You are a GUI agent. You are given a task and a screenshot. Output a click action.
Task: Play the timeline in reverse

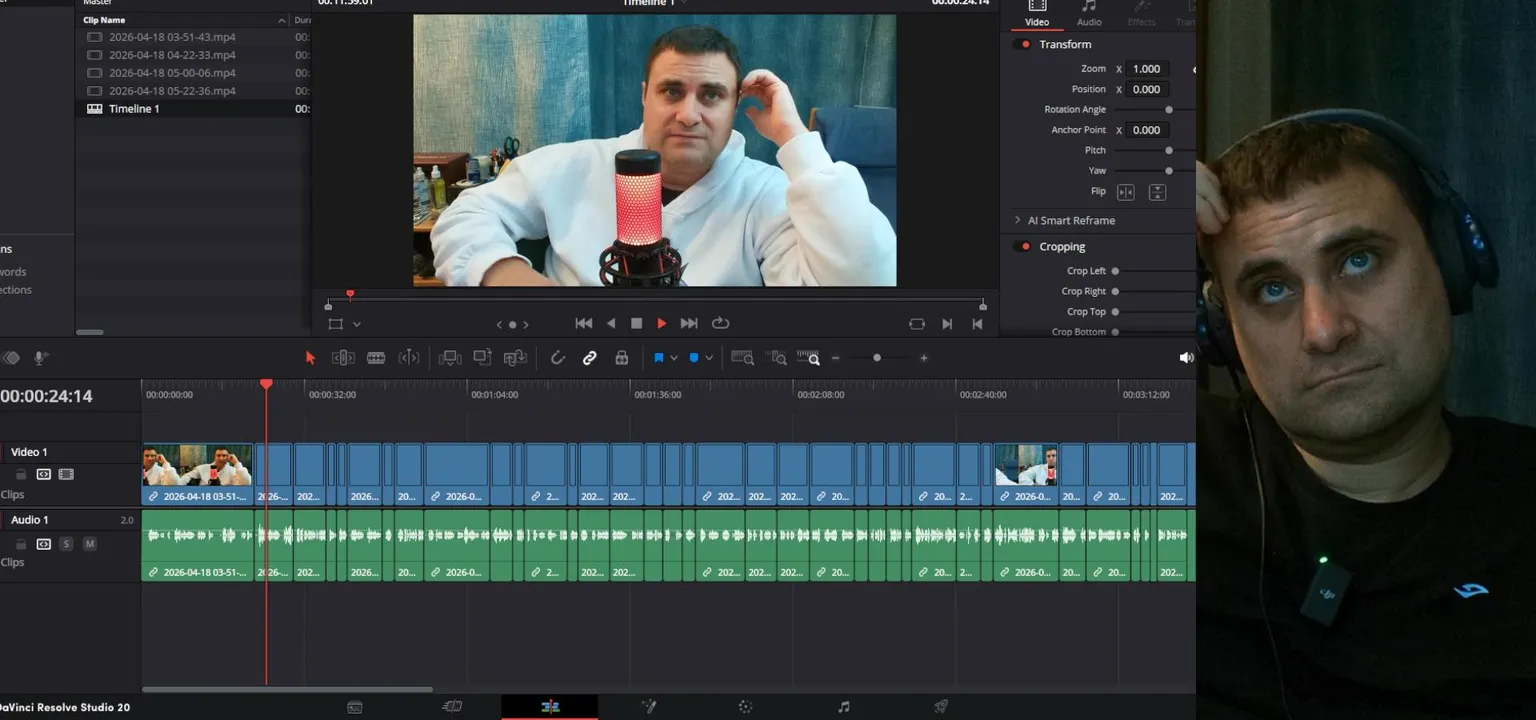click(x=611, y=324)
